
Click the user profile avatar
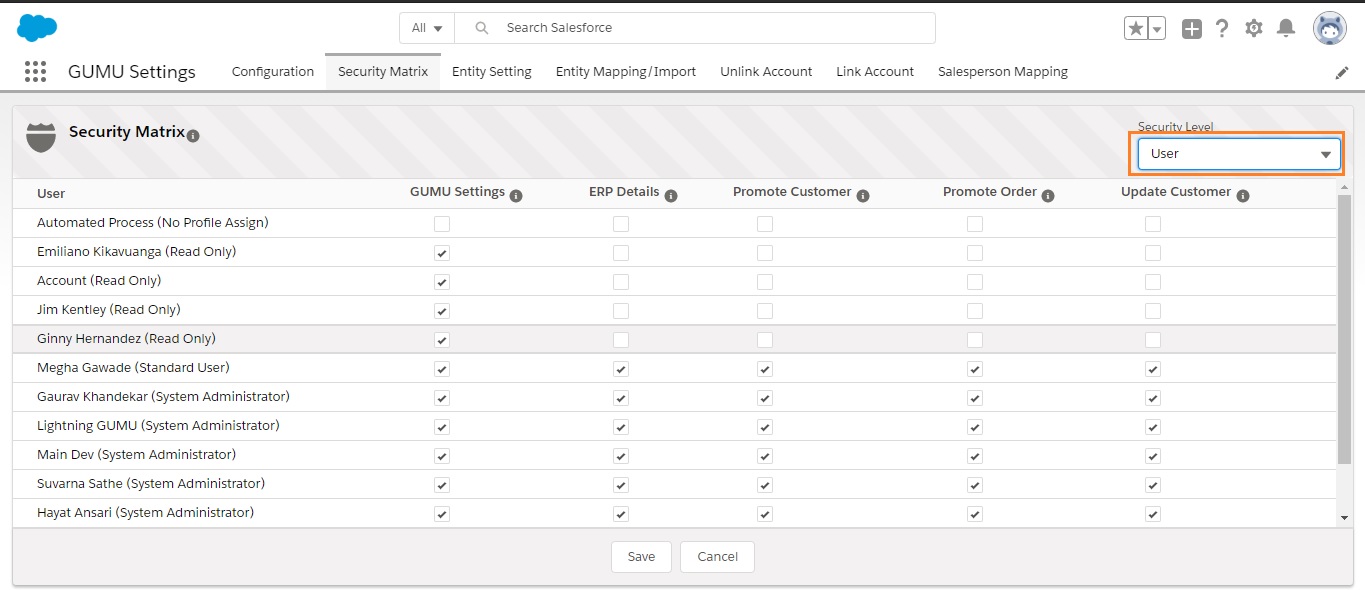(x=1330, y=29)
